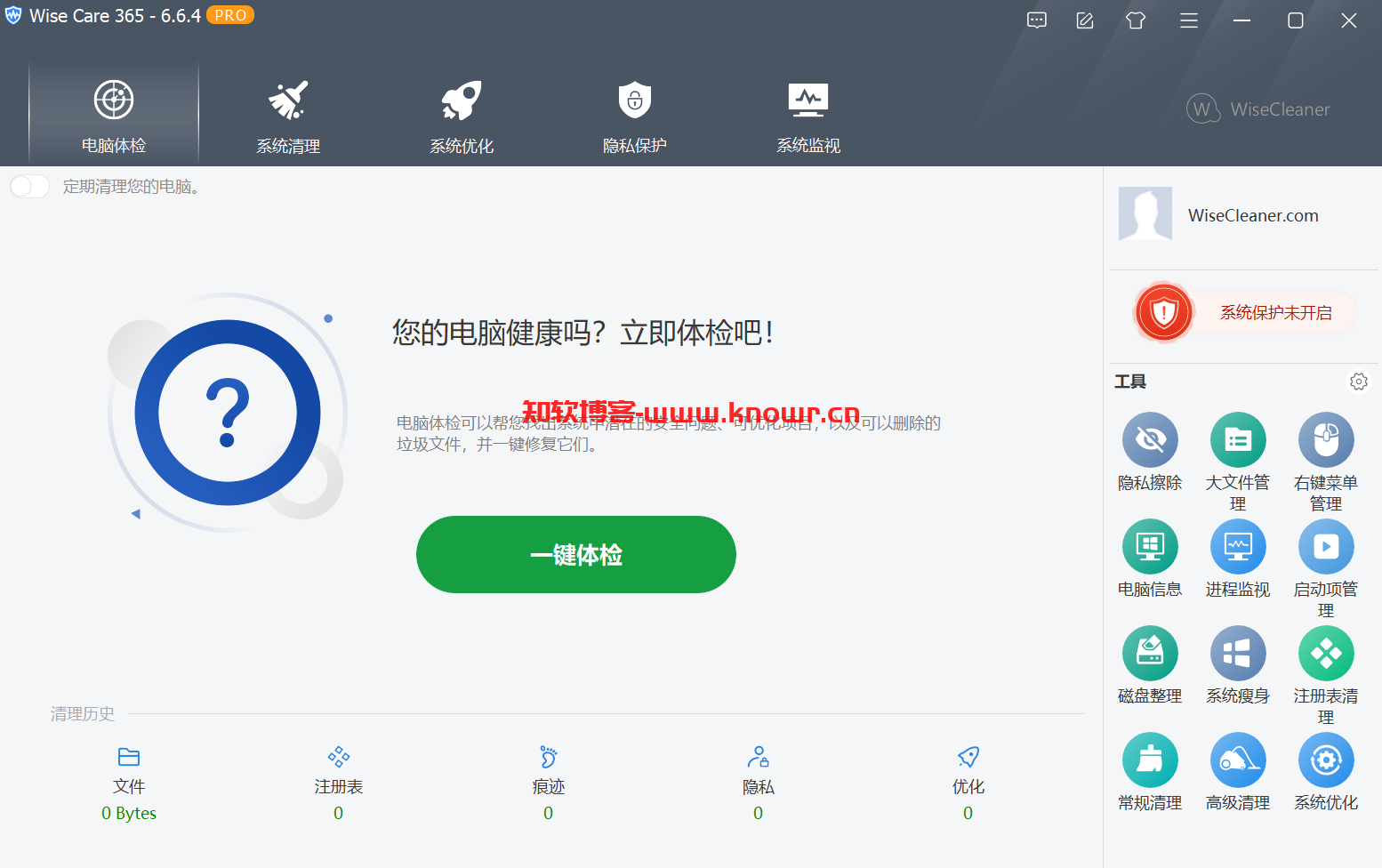
Task: Click the 您的电脑健康吗 headline
Action: [x=583, y=333]
